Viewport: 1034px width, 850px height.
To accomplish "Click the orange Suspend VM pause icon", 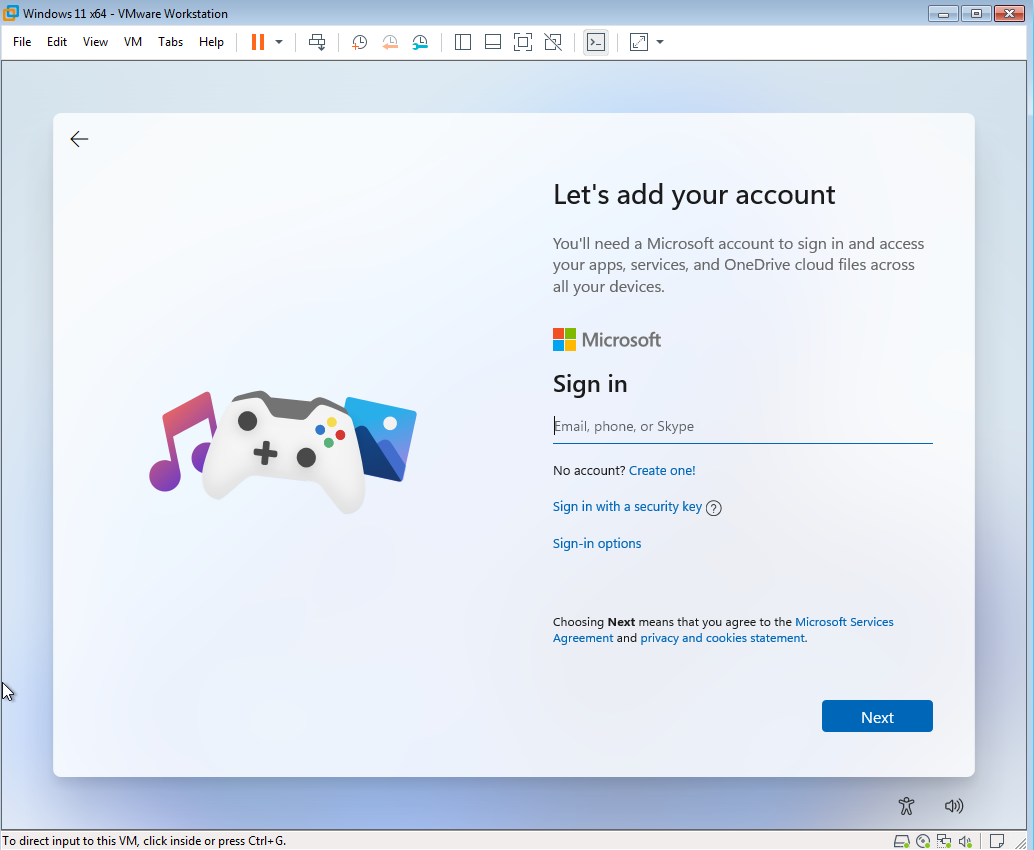I will coord(258,42).
